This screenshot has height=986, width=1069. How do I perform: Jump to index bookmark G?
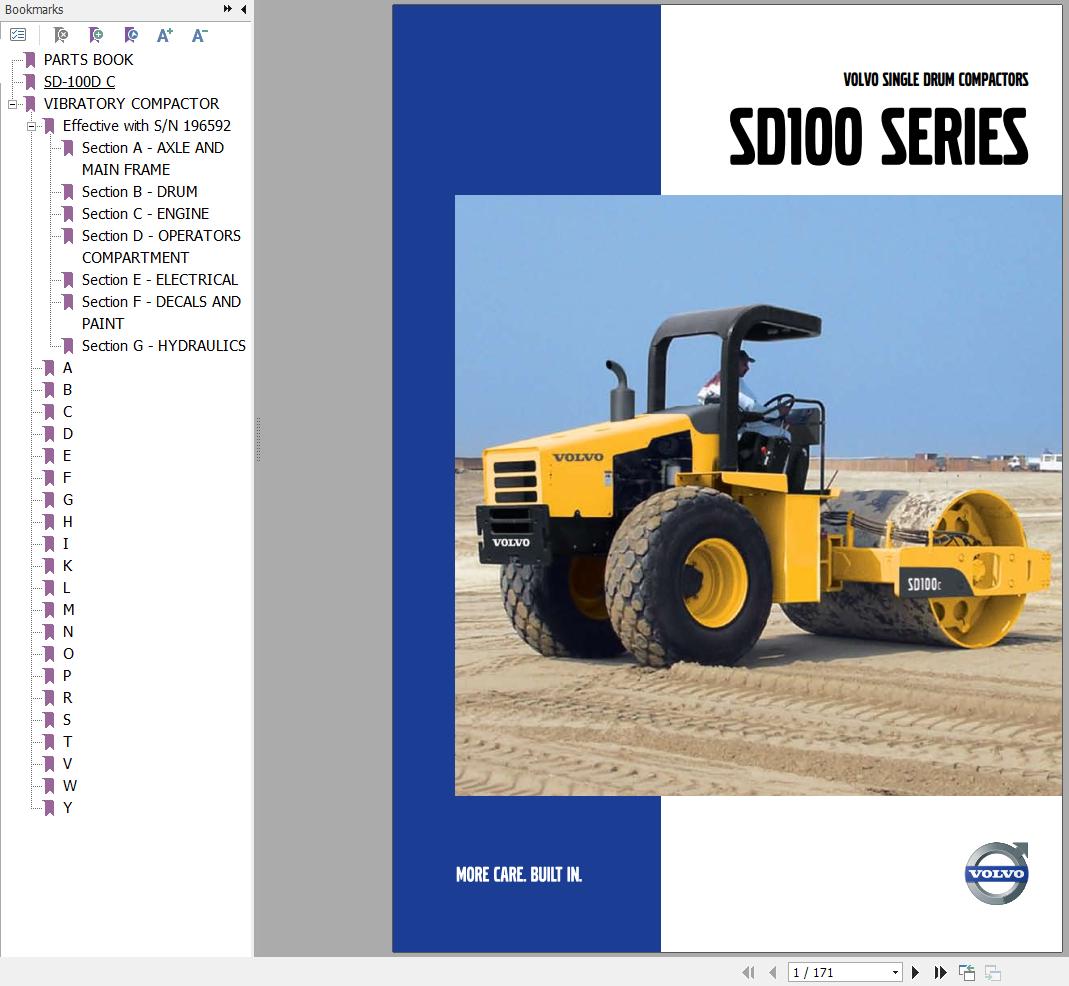(67, 500)
